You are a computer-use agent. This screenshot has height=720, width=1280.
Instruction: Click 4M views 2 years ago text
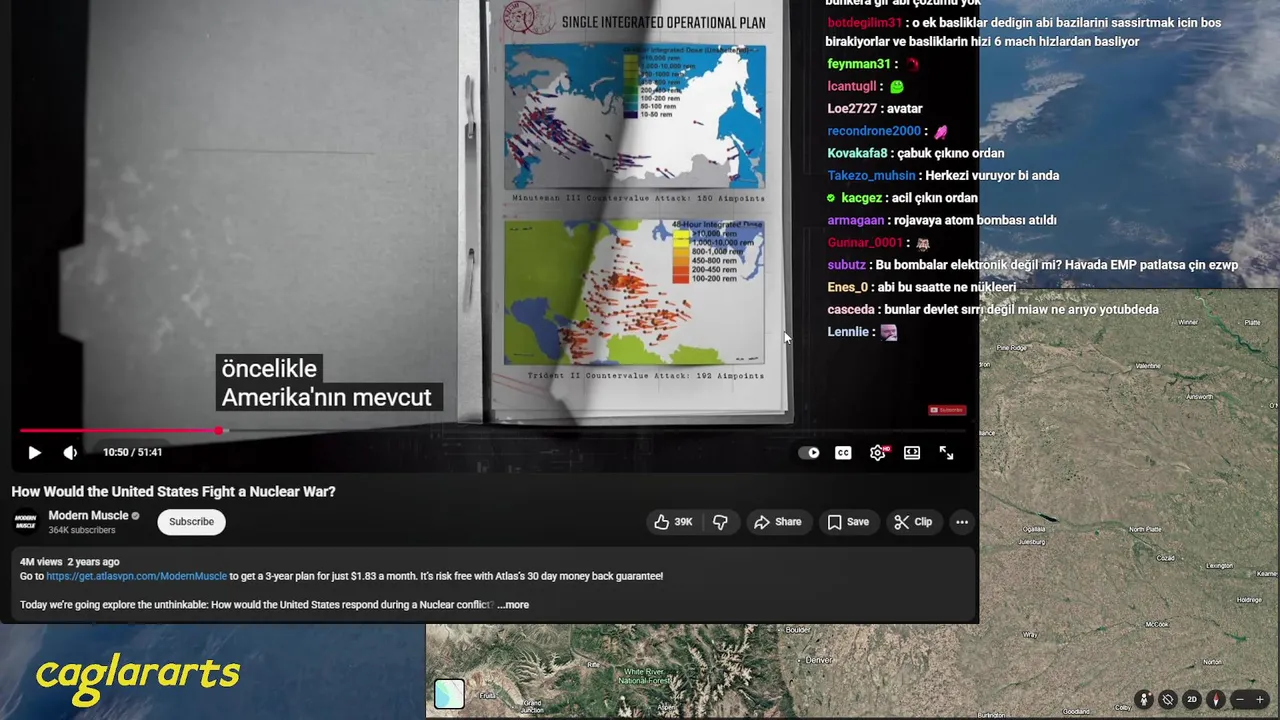click(x=69, y=562)
